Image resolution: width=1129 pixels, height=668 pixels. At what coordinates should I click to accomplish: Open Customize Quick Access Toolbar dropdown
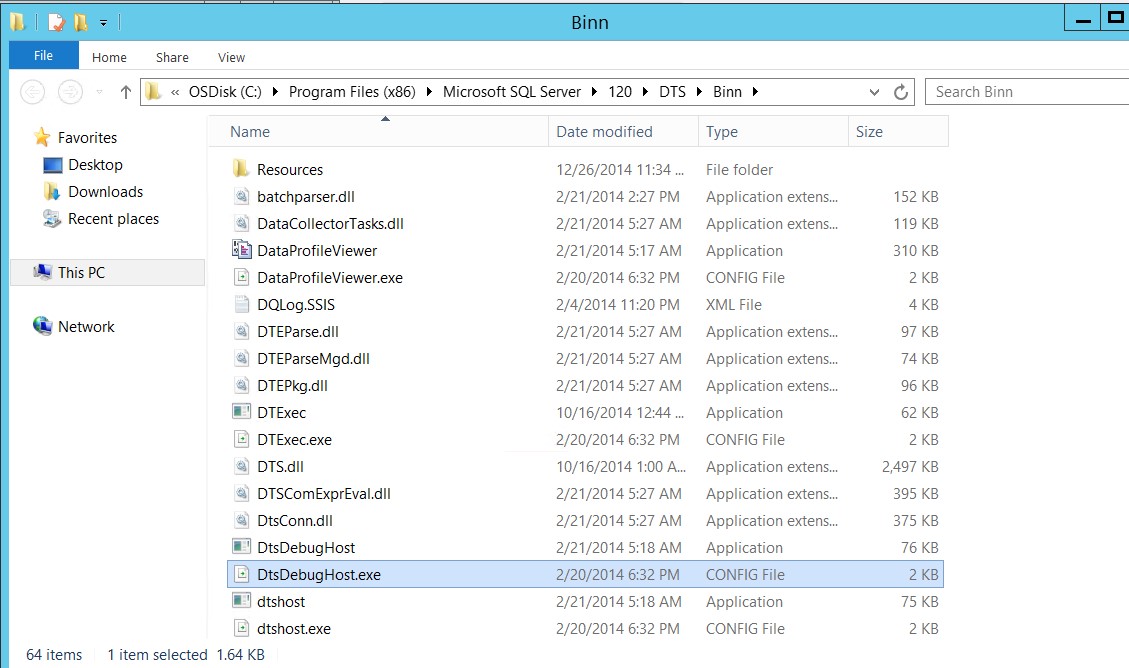[x=104, y=23]
